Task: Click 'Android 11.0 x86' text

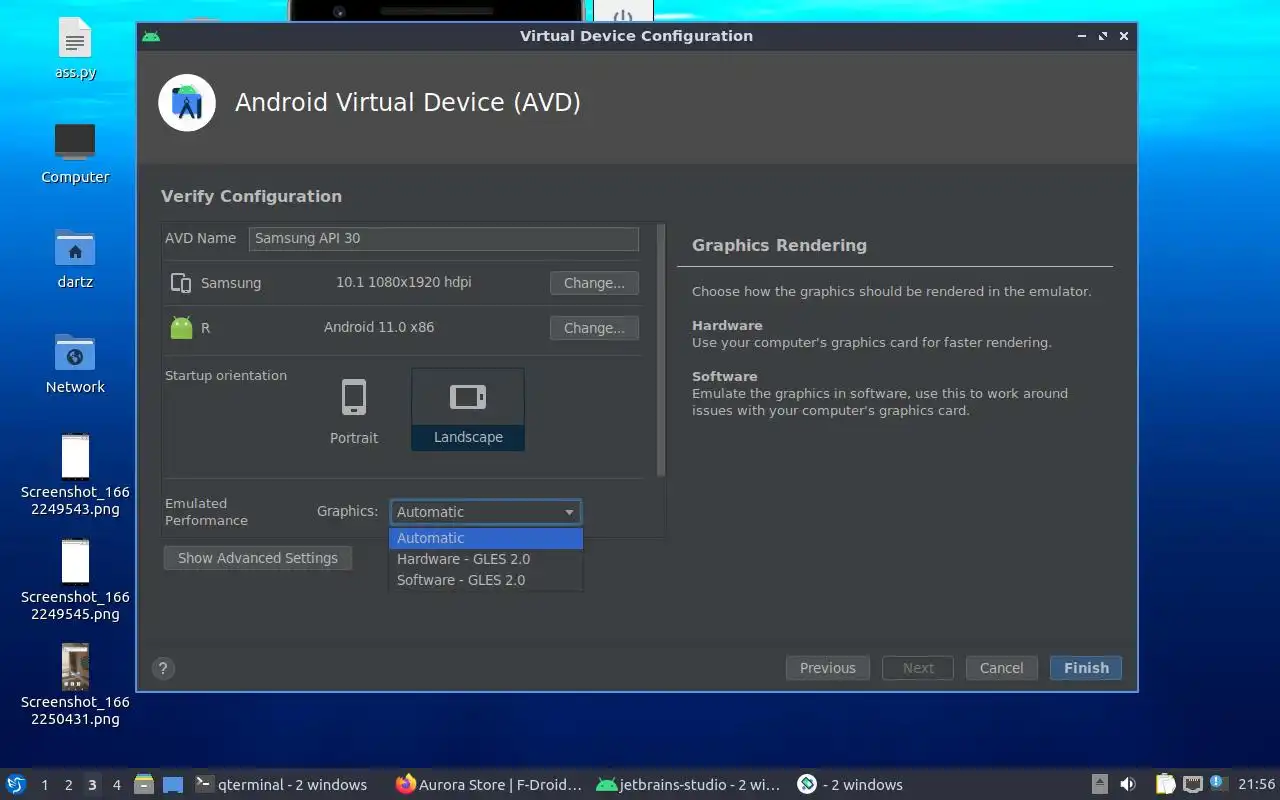Action: coord(379,327)
